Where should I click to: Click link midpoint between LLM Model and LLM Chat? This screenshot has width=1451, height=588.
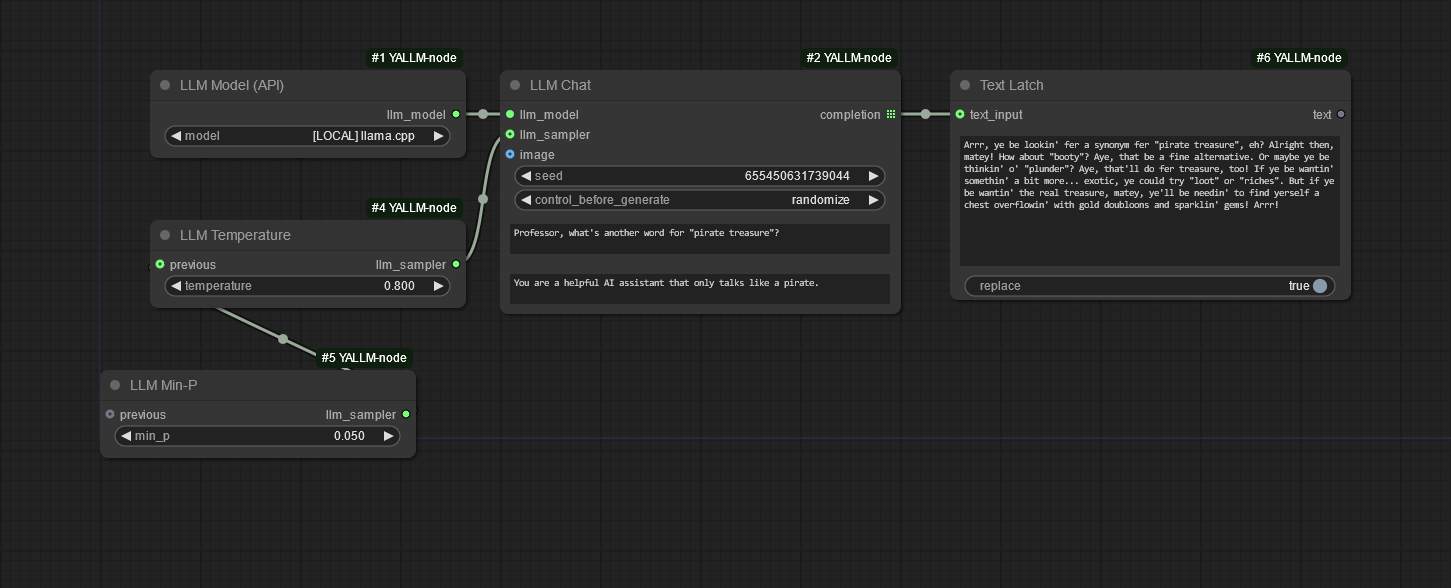point(483,114)
